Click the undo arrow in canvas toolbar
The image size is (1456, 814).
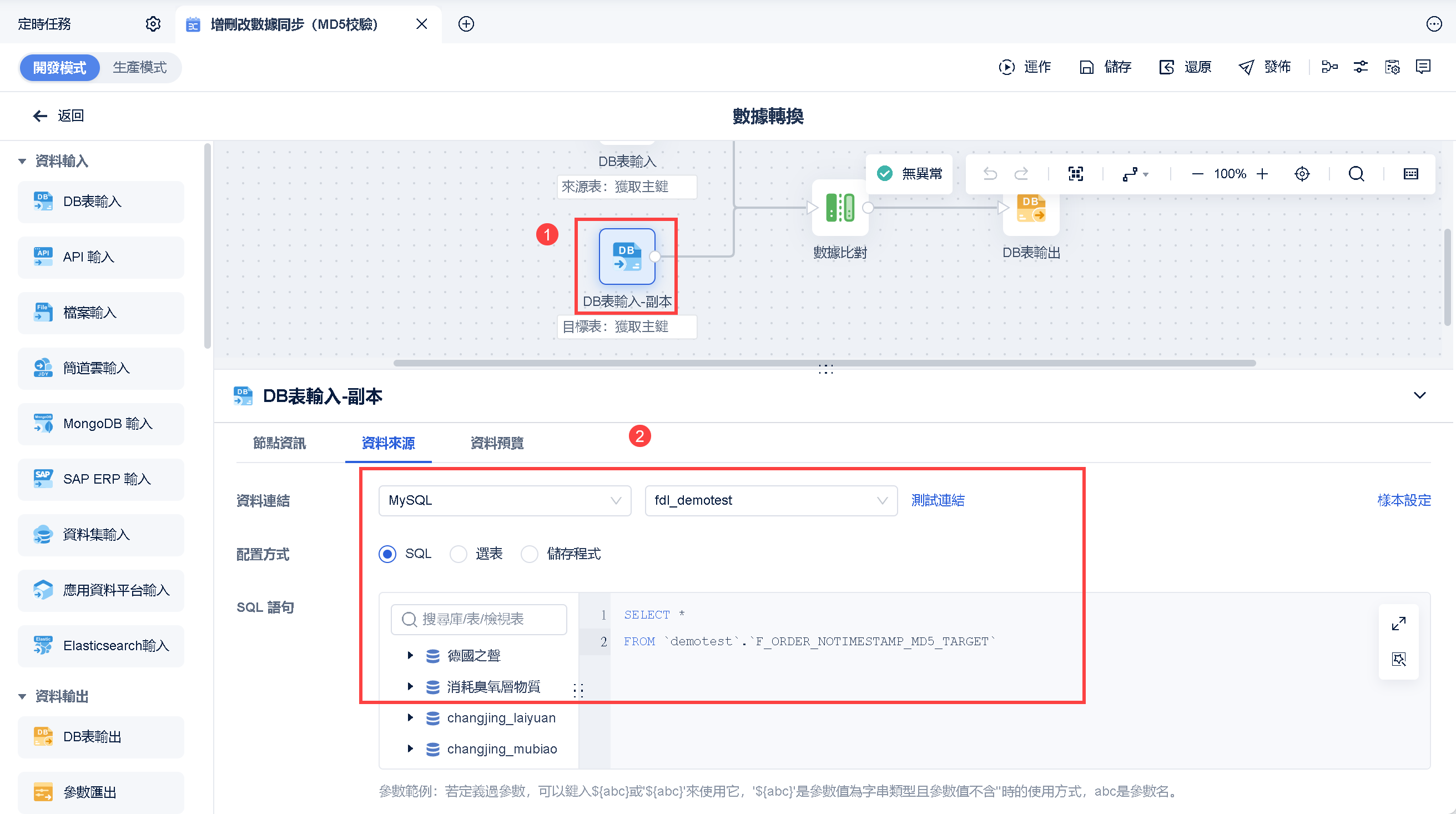point(990,174)
